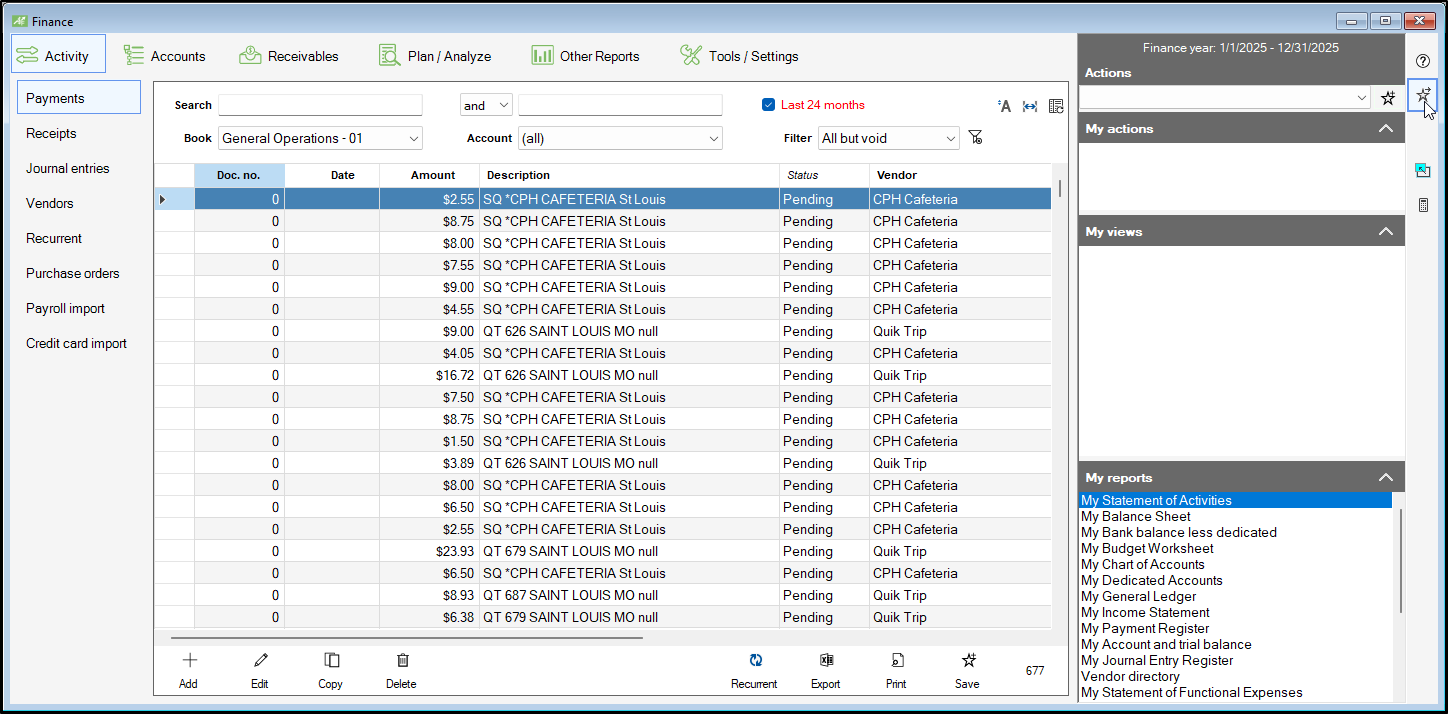Click the Recurrent refresh icon

[x=755, y=661]
